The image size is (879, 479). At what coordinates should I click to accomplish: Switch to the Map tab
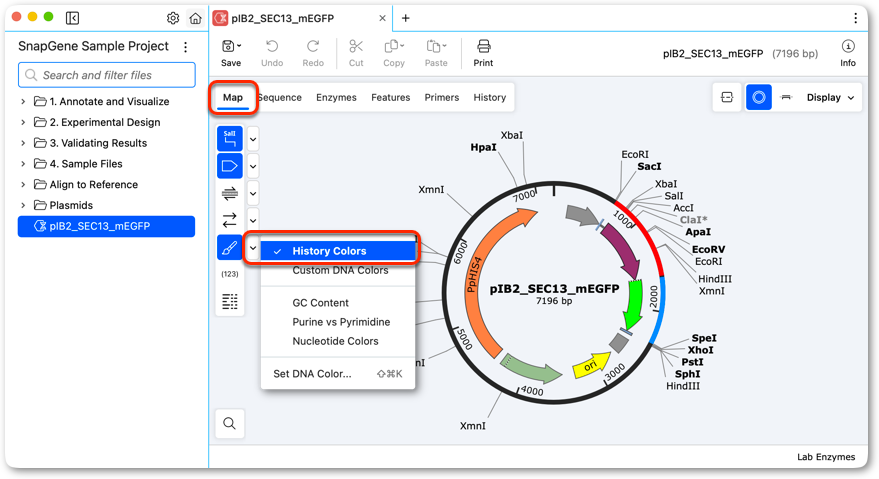pos(233,98)
